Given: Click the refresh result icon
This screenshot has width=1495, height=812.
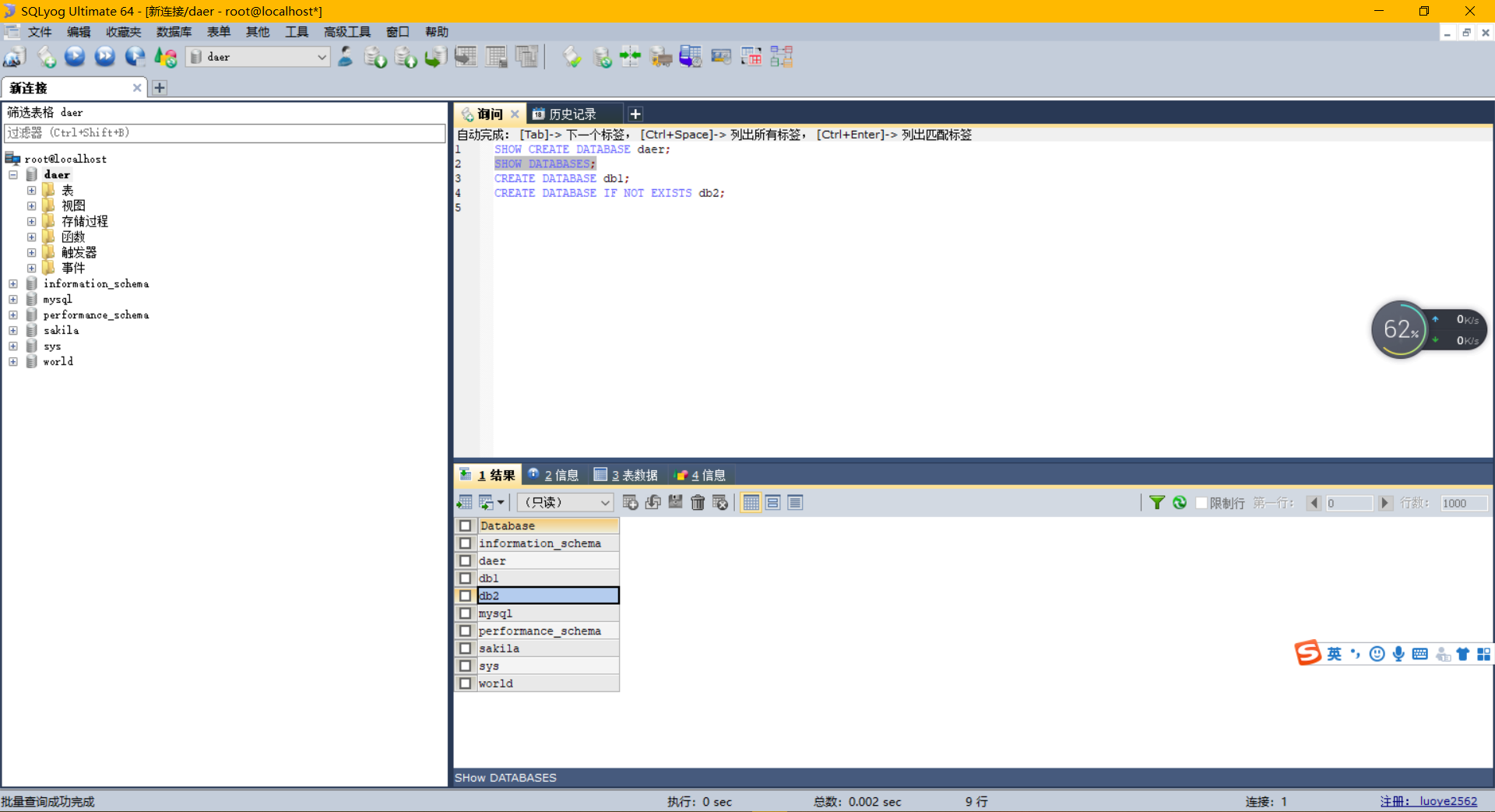Looking at the screenshot, I should tap(1180, 503).
